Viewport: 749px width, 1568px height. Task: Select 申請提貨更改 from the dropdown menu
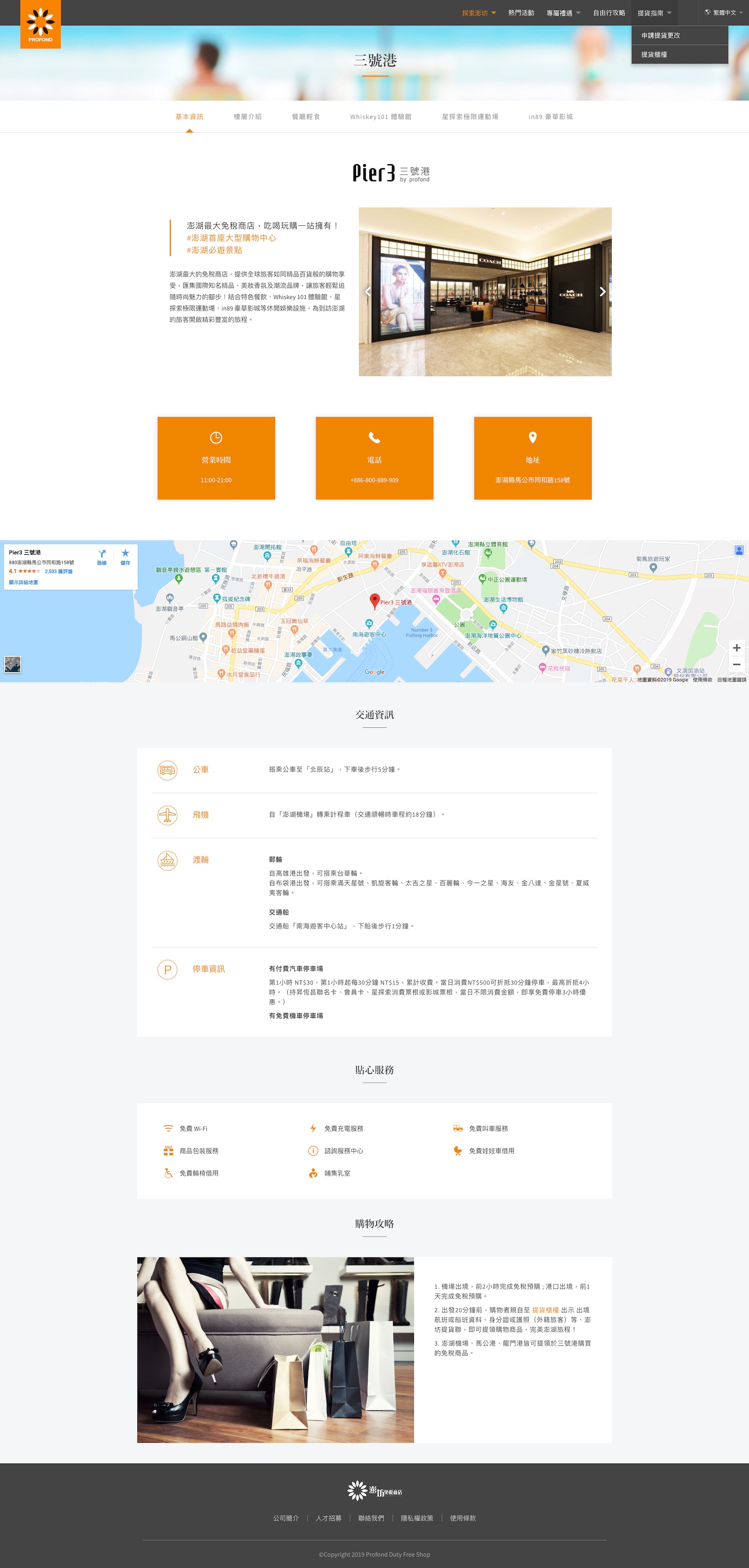pyautogui.click(x=661, y=35)
